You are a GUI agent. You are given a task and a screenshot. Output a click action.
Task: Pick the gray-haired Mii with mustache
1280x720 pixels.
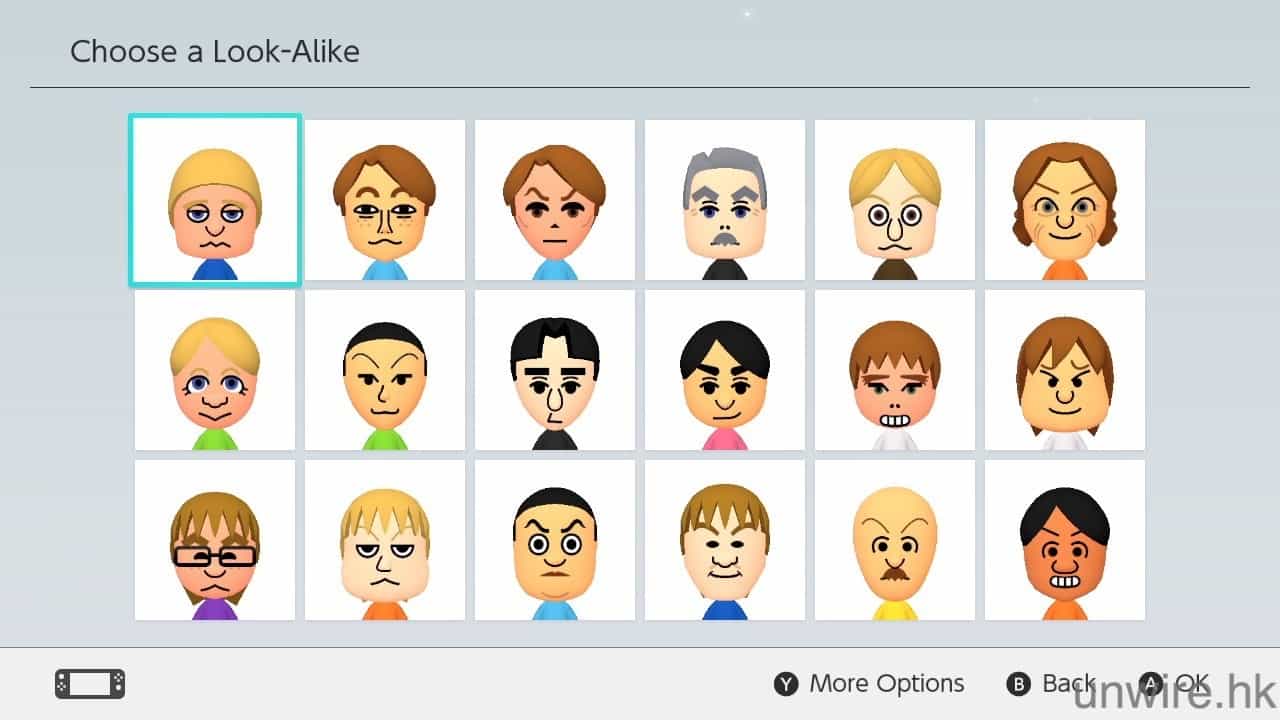(725, 200)
